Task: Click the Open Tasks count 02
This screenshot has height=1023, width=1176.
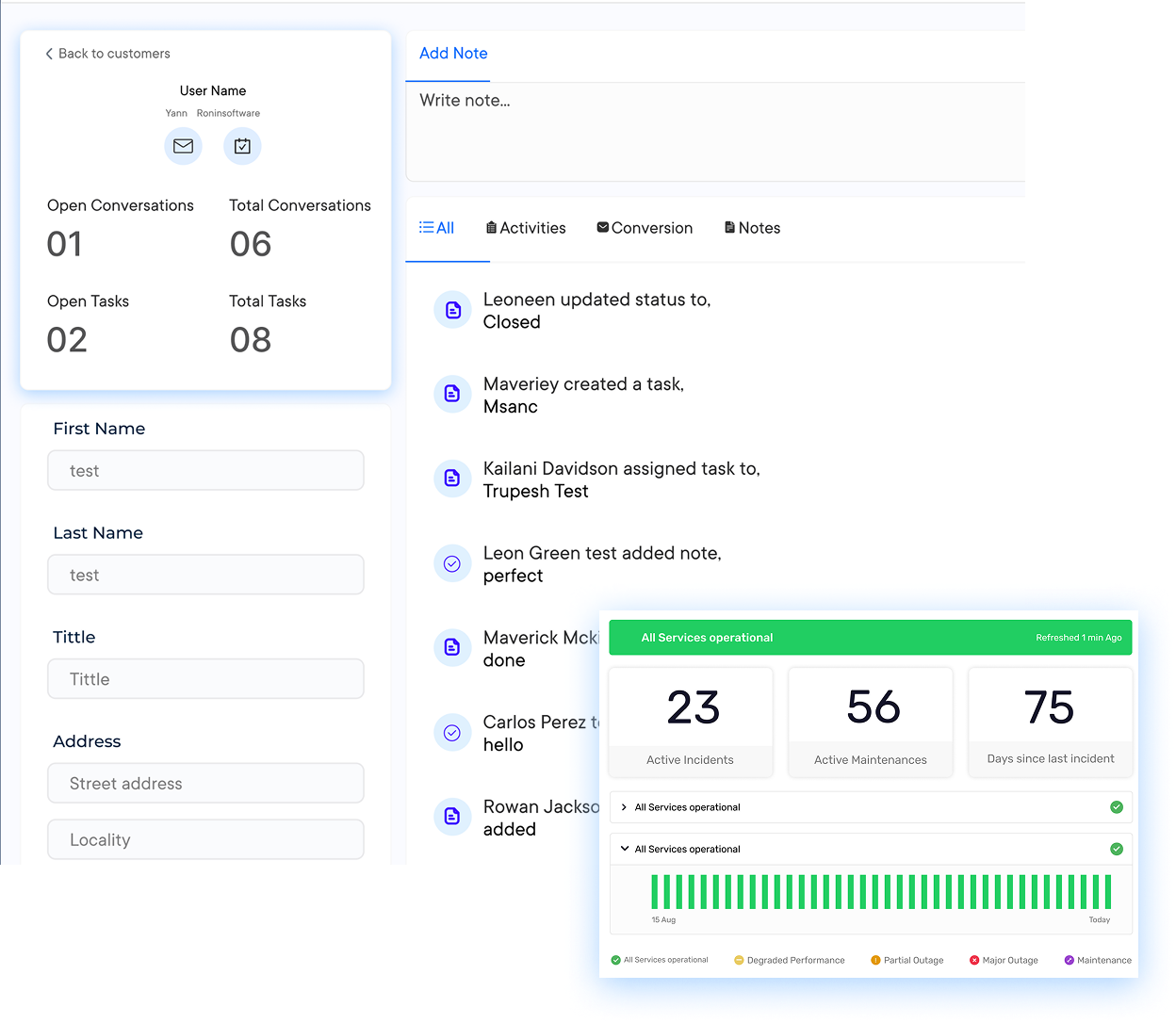Action: coord(67,340)
